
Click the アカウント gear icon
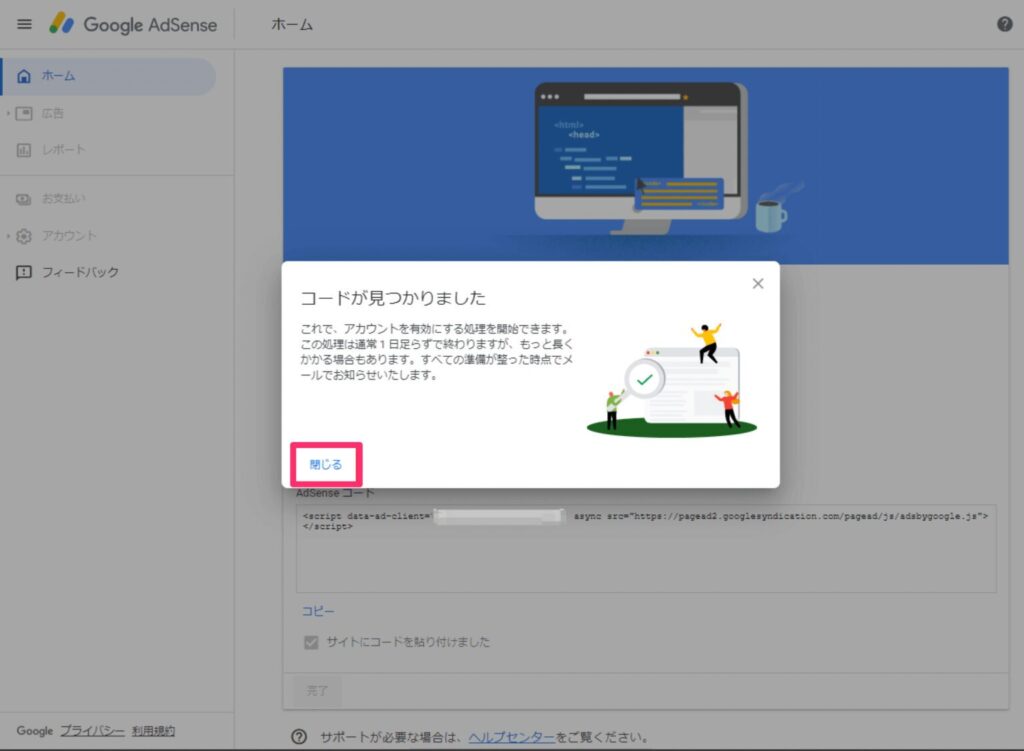(x=24, y=236)
